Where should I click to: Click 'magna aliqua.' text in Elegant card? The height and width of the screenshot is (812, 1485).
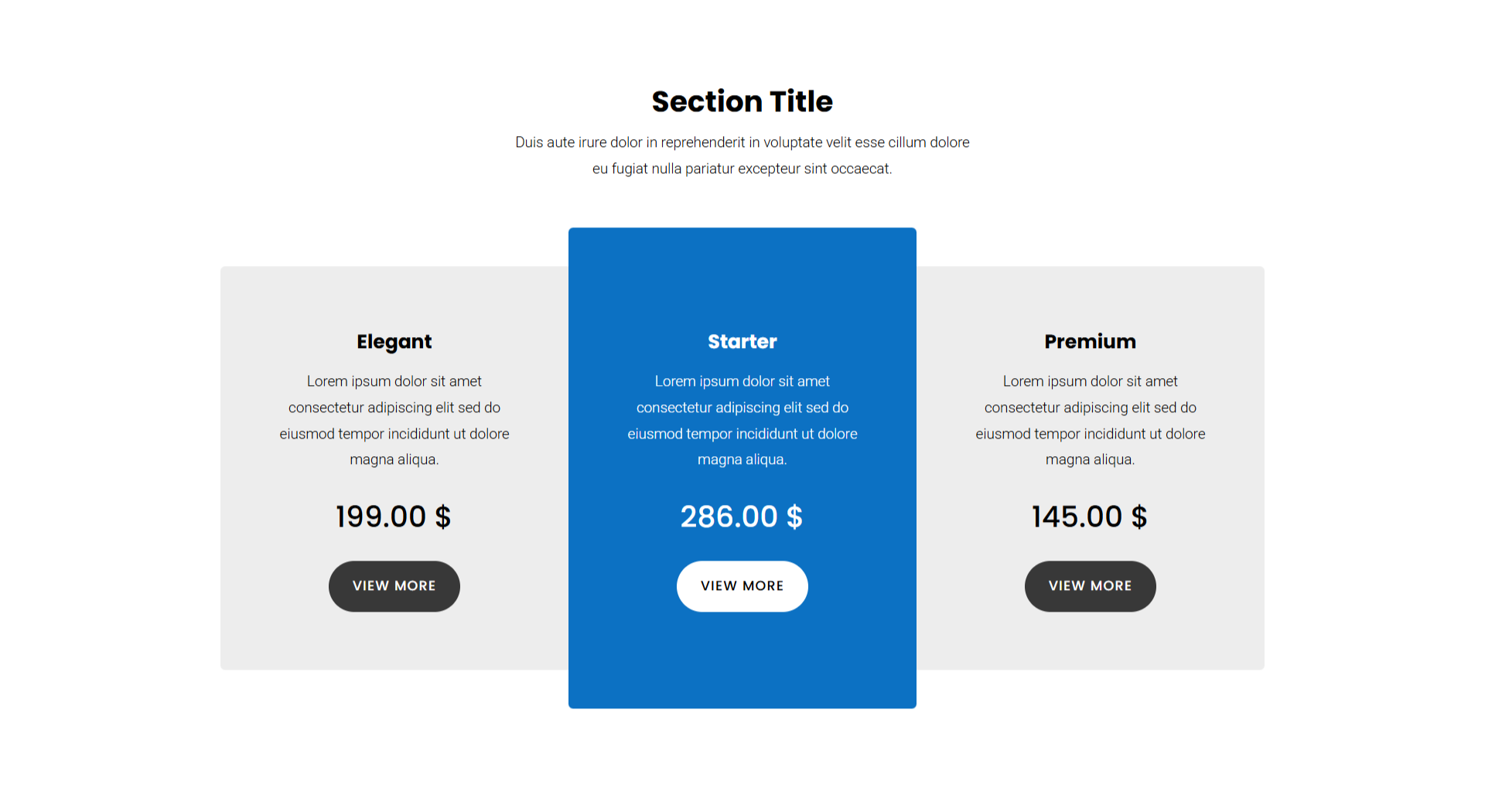coord(394,459)
